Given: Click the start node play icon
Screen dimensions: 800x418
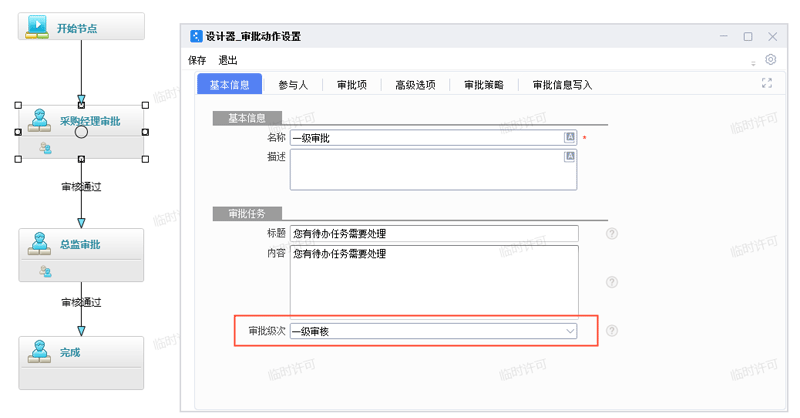Looking at the screenshot, I should click(x=37, y=27).
